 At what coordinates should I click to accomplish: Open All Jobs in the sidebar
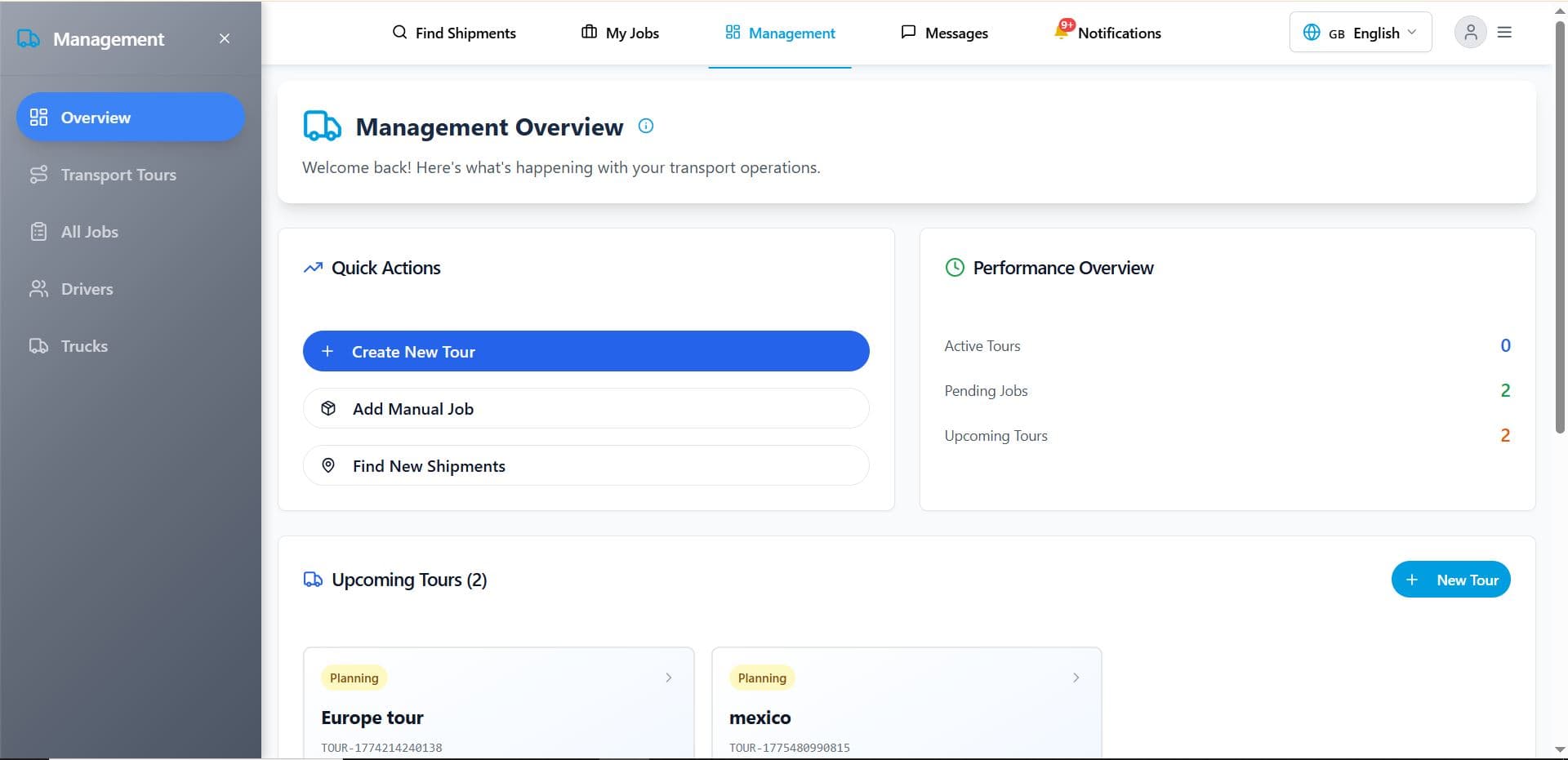tap(131, 231)
